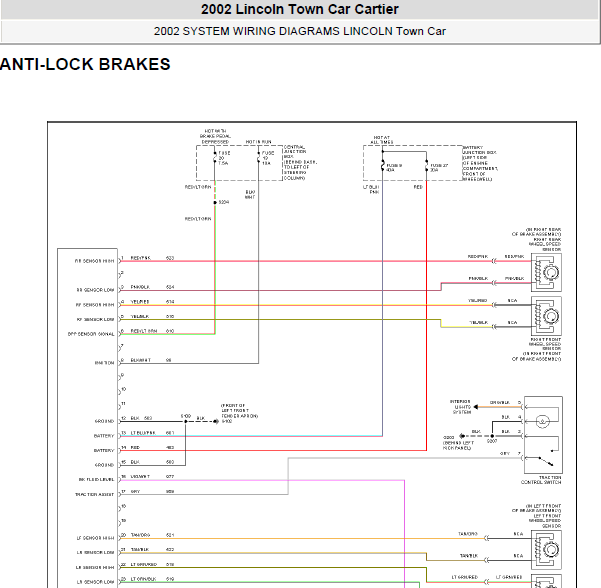Click the Battery Junction Box description text

(480, 163)
